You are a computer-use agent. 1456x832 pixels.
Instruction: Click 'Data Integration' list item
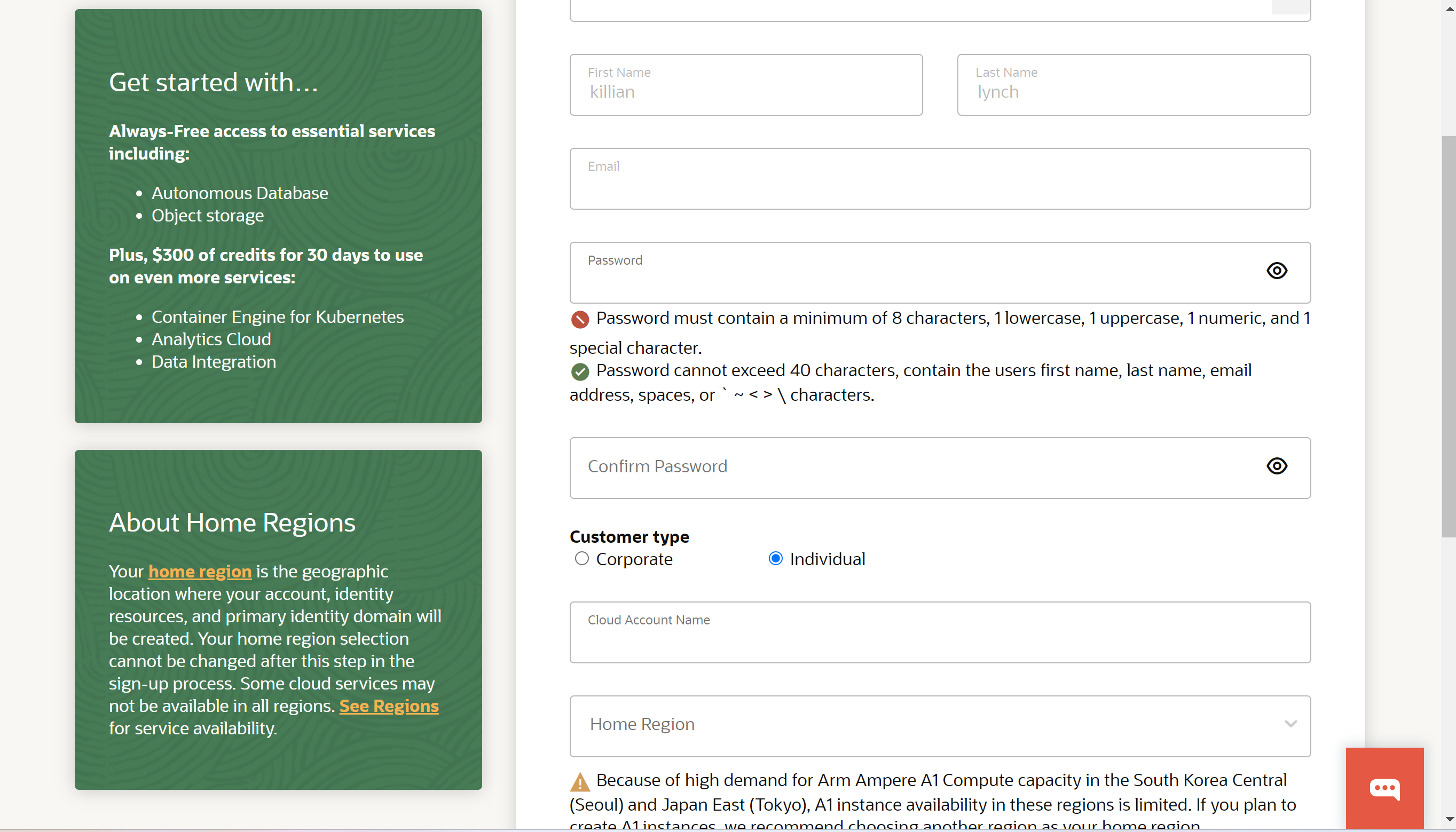pyautogui.click(x=213, y=362)
